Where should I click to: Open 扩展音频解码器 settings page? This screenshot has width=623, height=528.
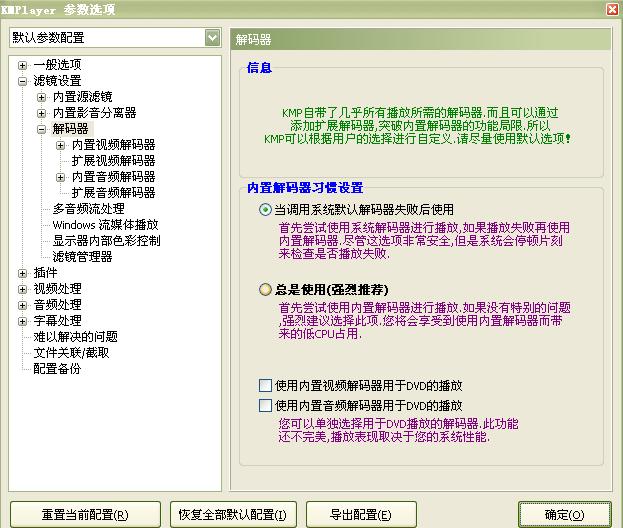114,193
